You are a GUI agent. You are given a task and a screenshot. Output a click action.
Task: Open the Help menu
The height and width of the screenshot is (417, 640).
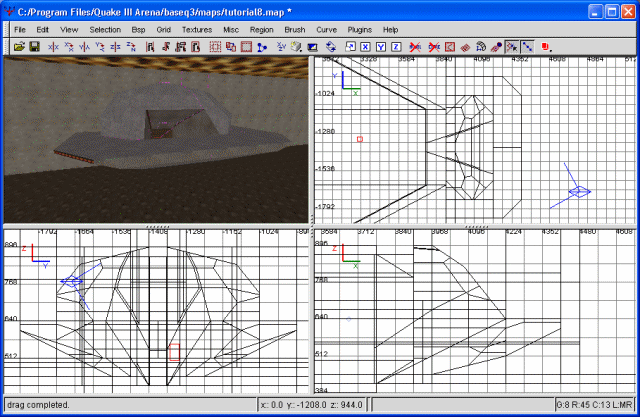pyautogui.click(x=390, y=30)
